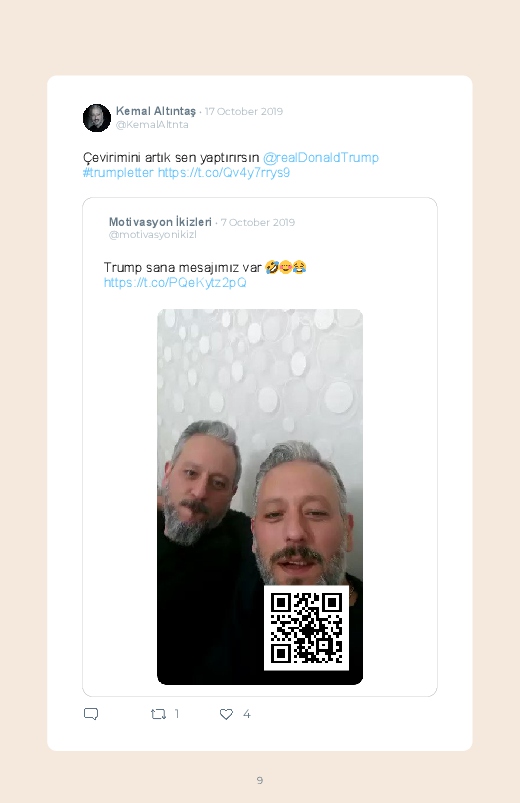This screenshot has height=803, width=520.
Task: Click the QR code in video
Action: click(306, 628)
